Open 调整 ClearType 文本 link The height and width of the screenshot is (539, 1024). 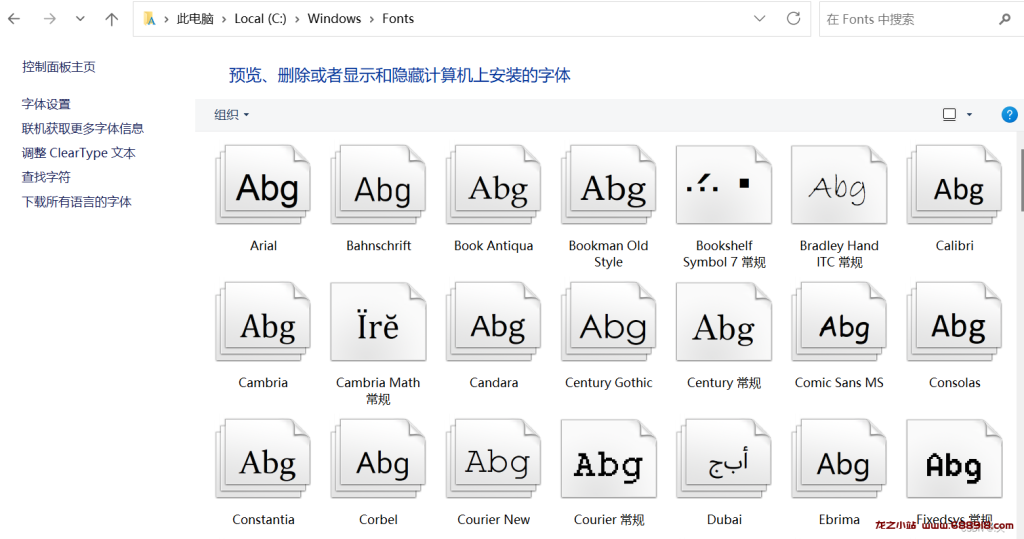pyautogui.click(x=78, y=153)
